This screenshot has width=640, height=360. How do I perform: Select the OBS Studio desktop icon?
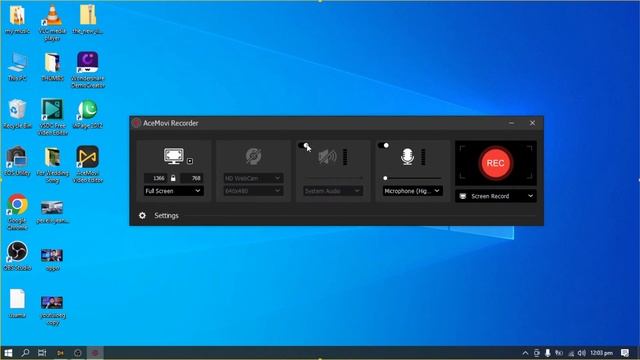click(x=17, y=256)
